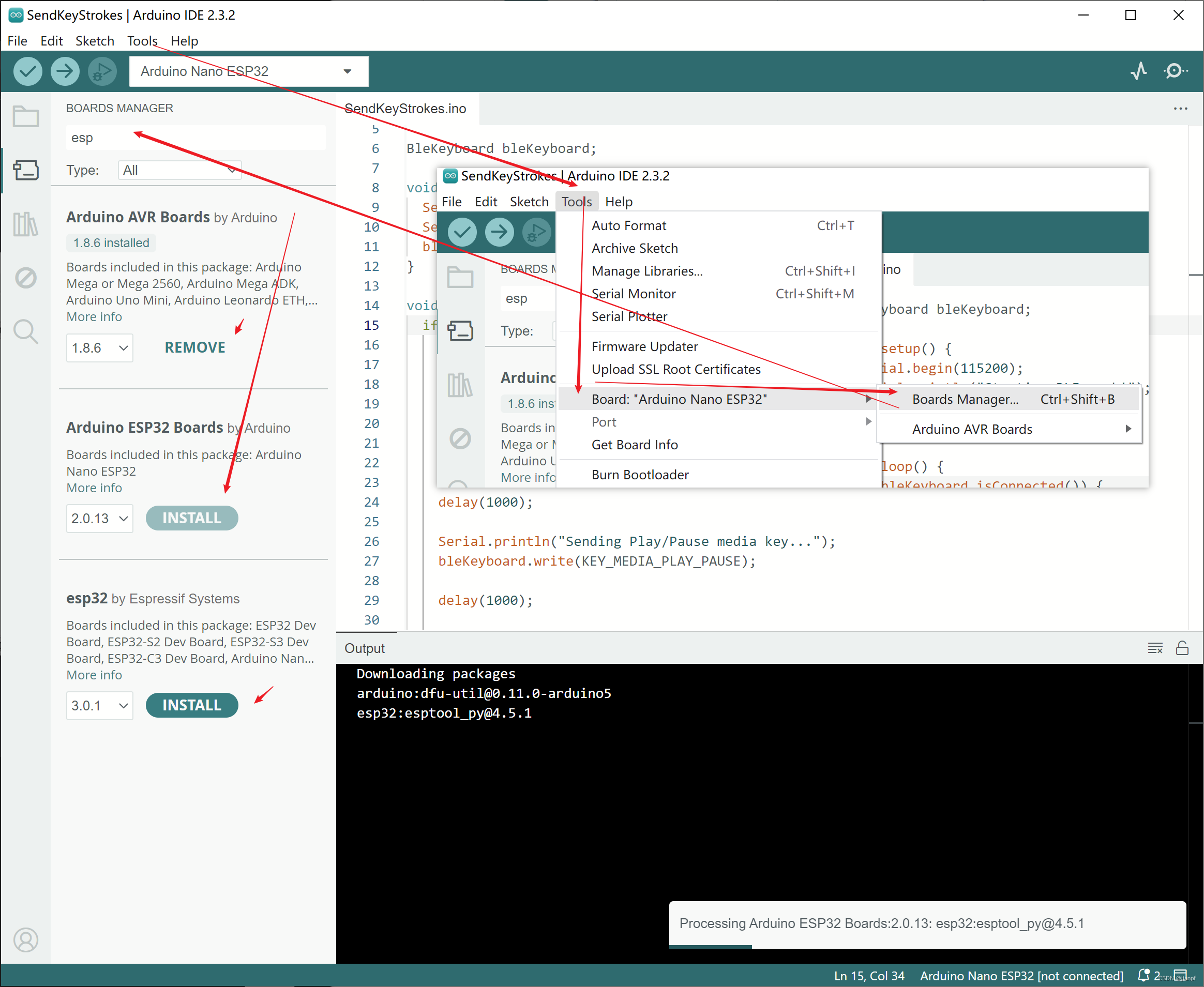Click Boards Manager sidebar icon in overlaid window

coord(460,330)
